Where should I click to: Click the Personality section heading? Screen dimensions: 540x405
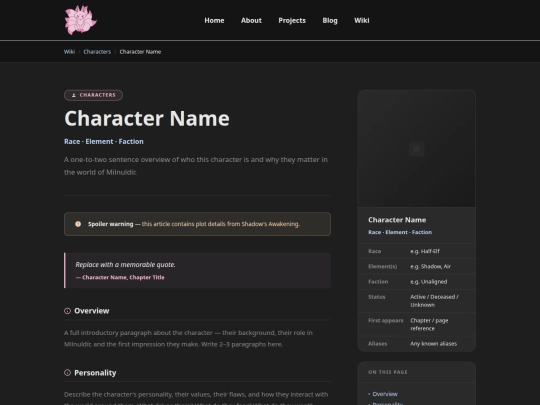[x=95, y=373]
